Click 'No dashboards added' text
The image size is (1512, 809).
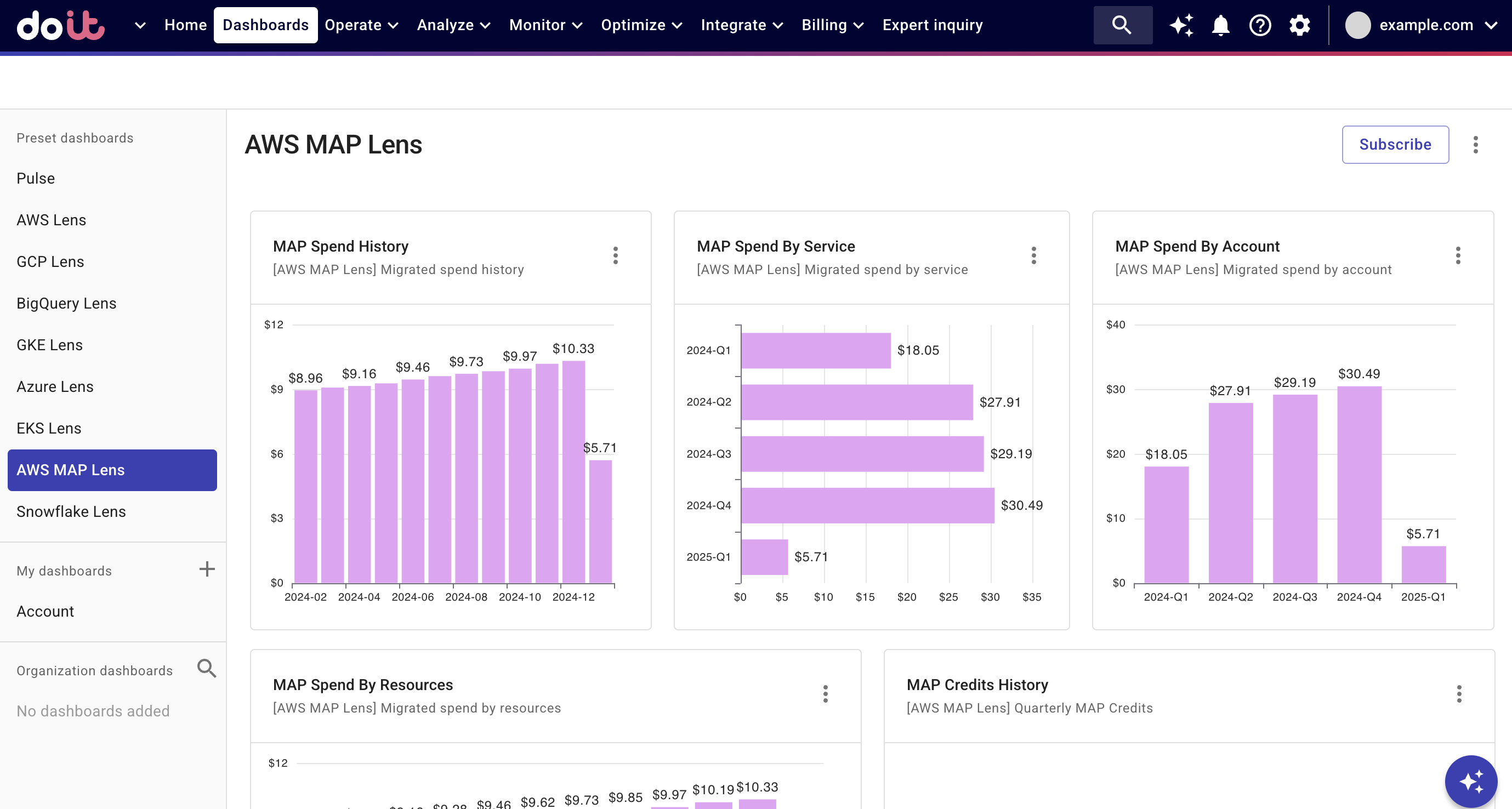93,711
